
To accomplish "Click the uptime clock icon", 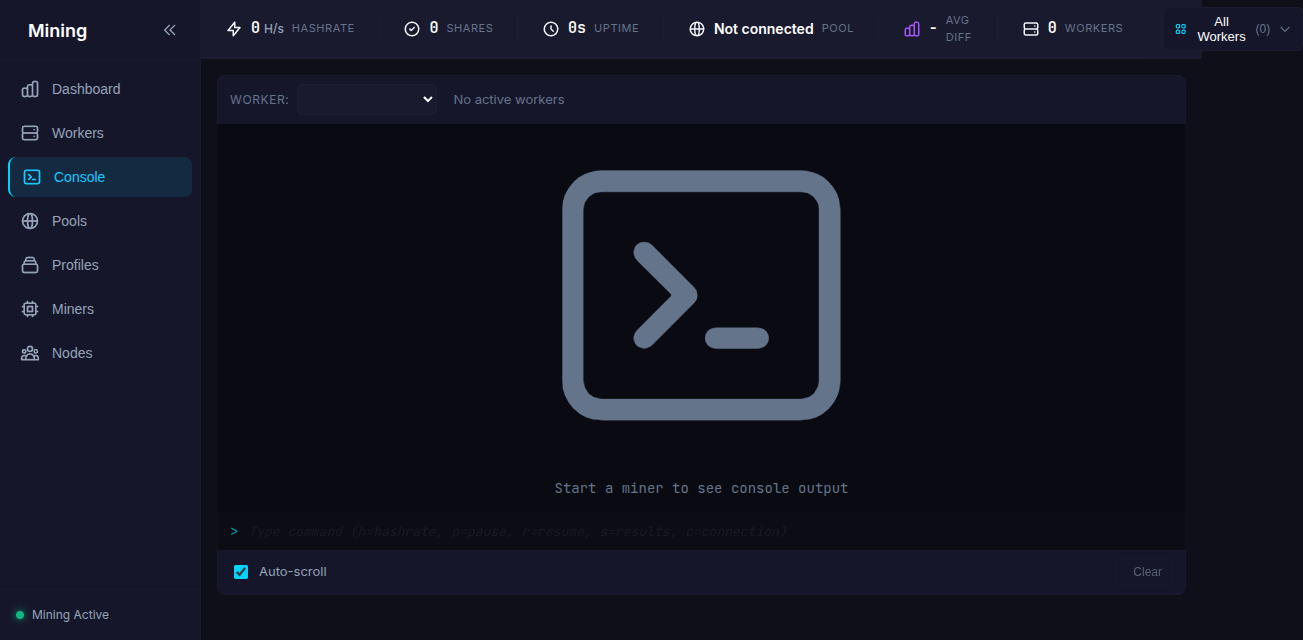I will coord(551,29).
